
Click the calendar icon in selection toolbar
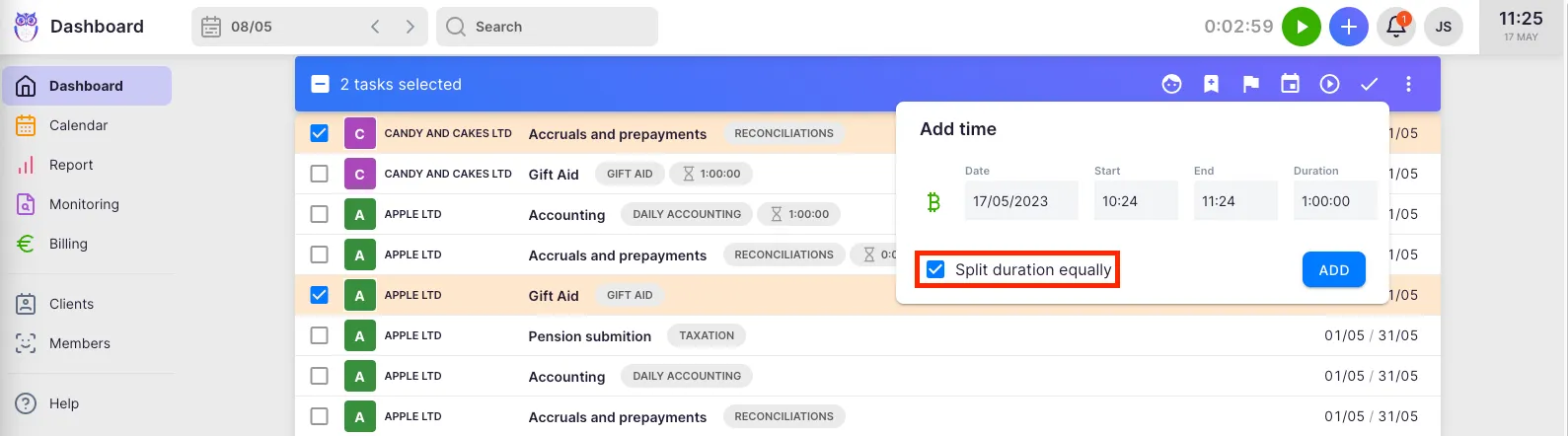[x=1290, y=85]
